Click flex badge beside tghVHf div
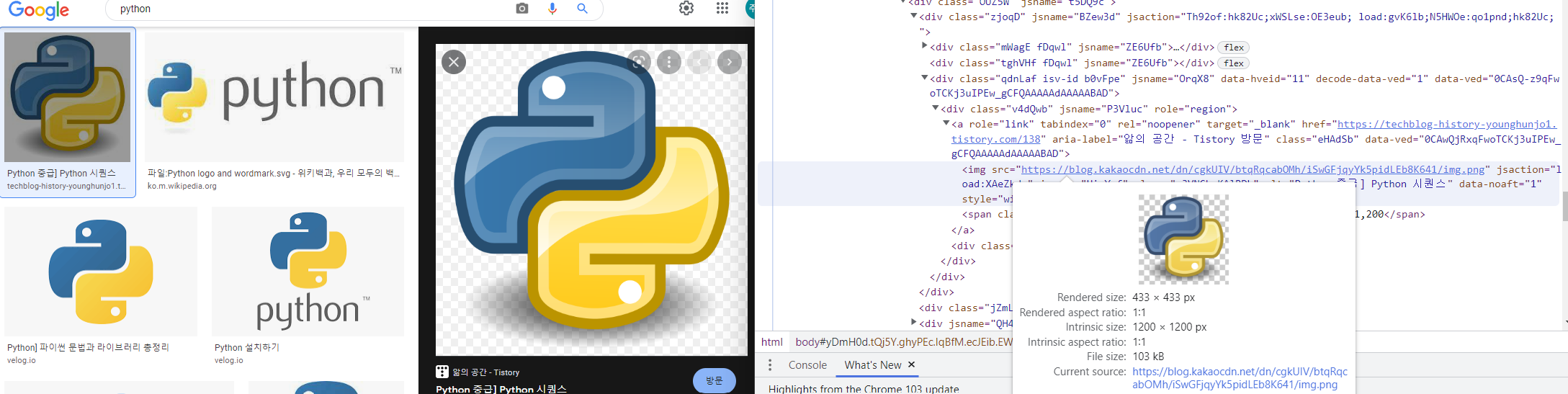1568x394 pixels. (x=1234, y=63)
